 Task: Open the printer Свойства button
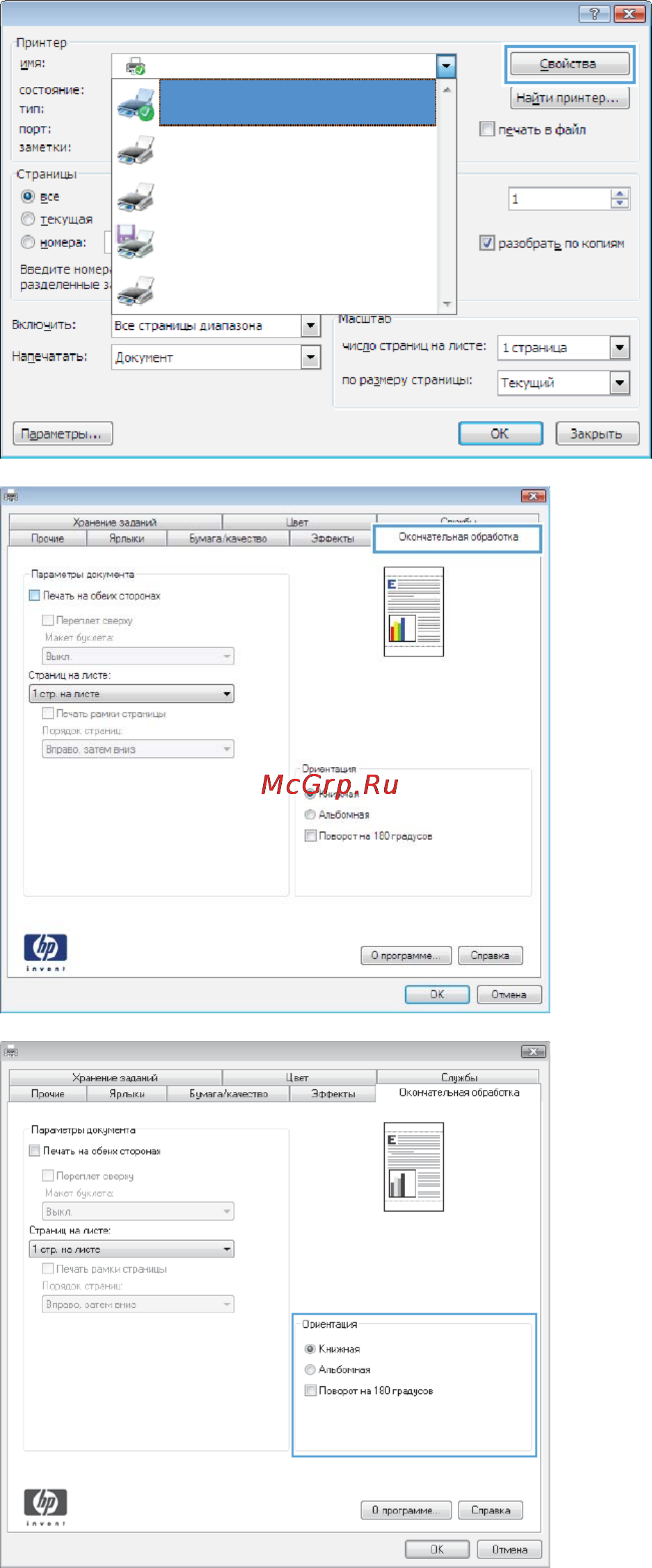click(x=568, y=64)
